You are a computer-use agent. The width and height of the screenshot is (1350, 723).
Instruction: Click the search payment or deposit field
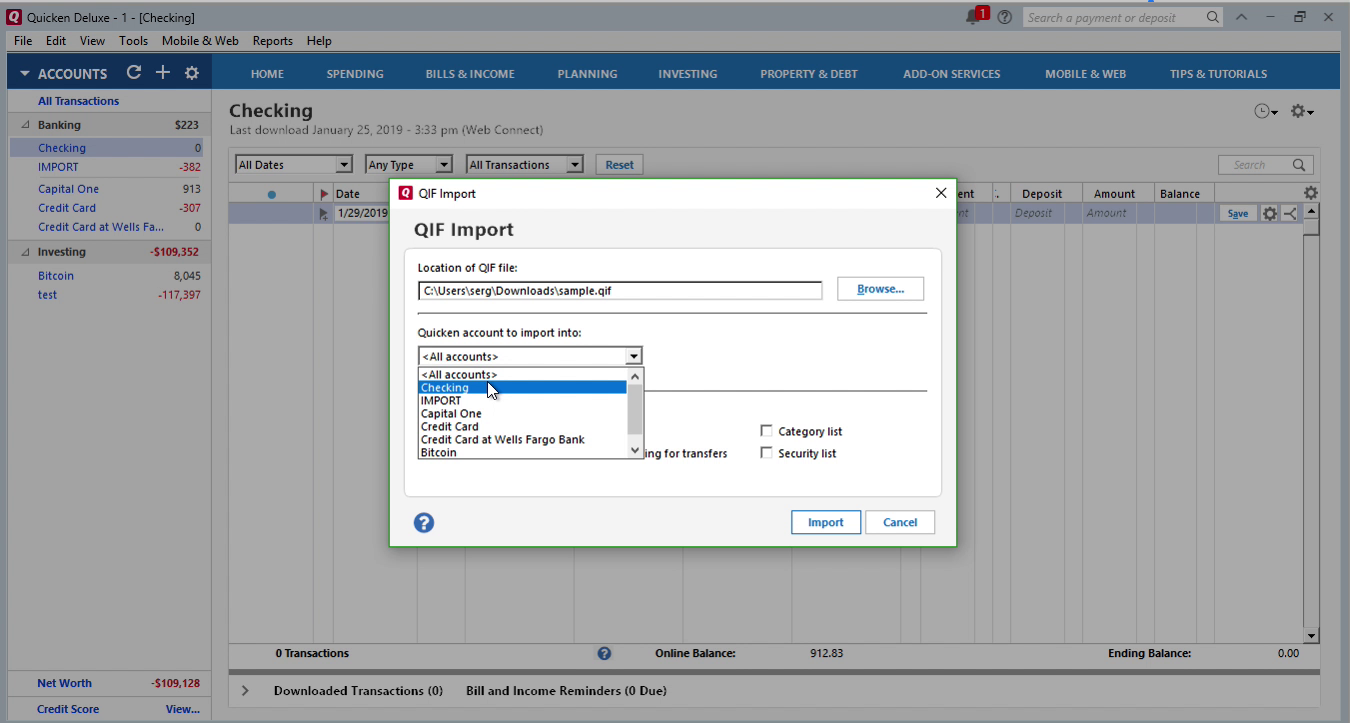coord(1113,17)
